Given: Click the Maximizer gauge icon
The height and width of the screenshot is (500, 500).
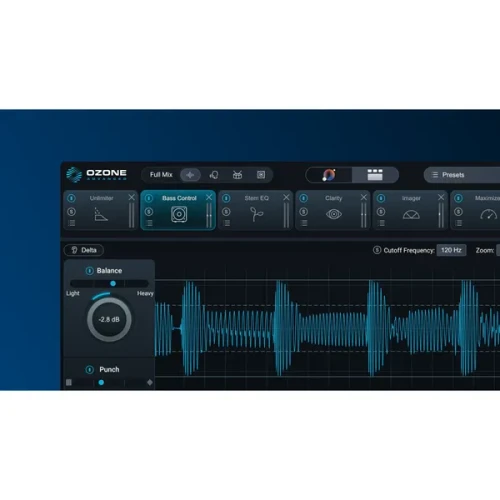Looking at the screenshot, I should click(488, 214).
